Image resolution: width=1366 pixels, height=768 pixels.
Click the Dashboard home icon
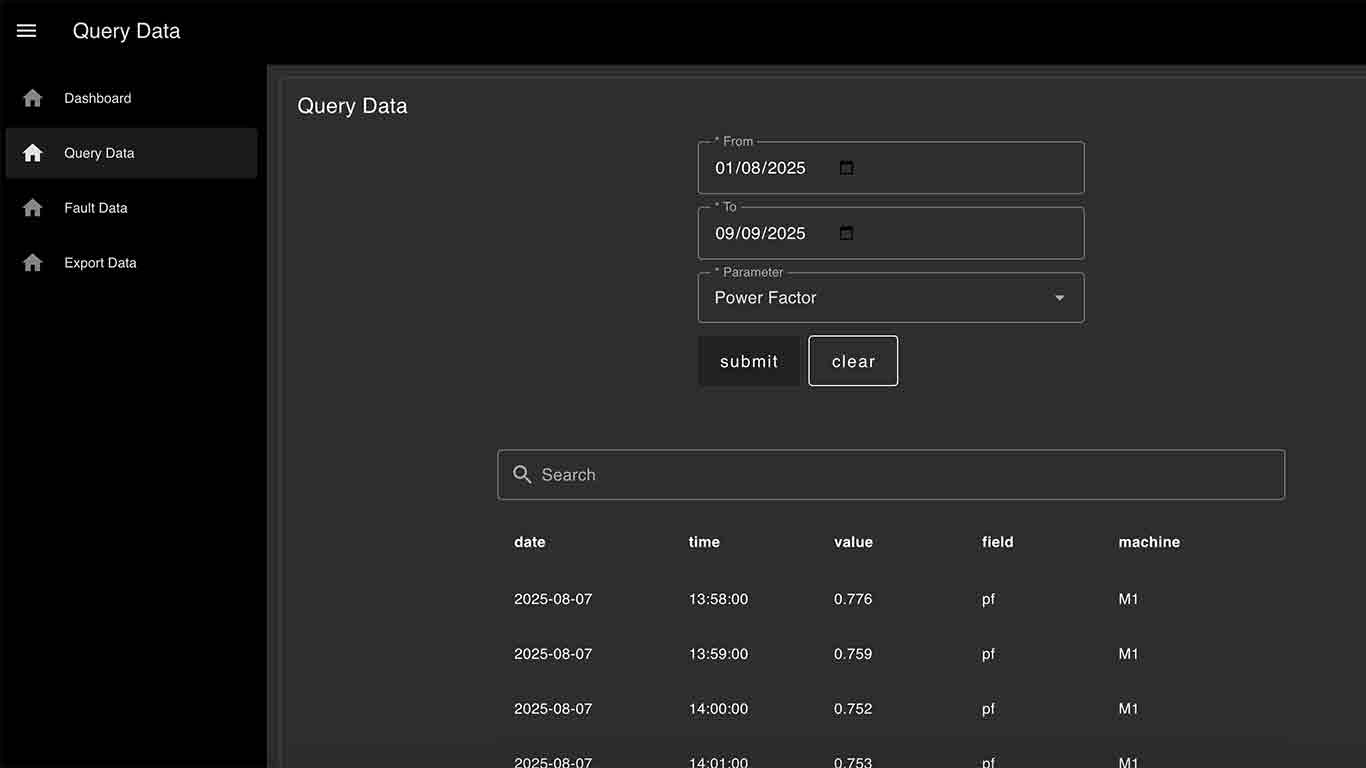coord(33,98)
